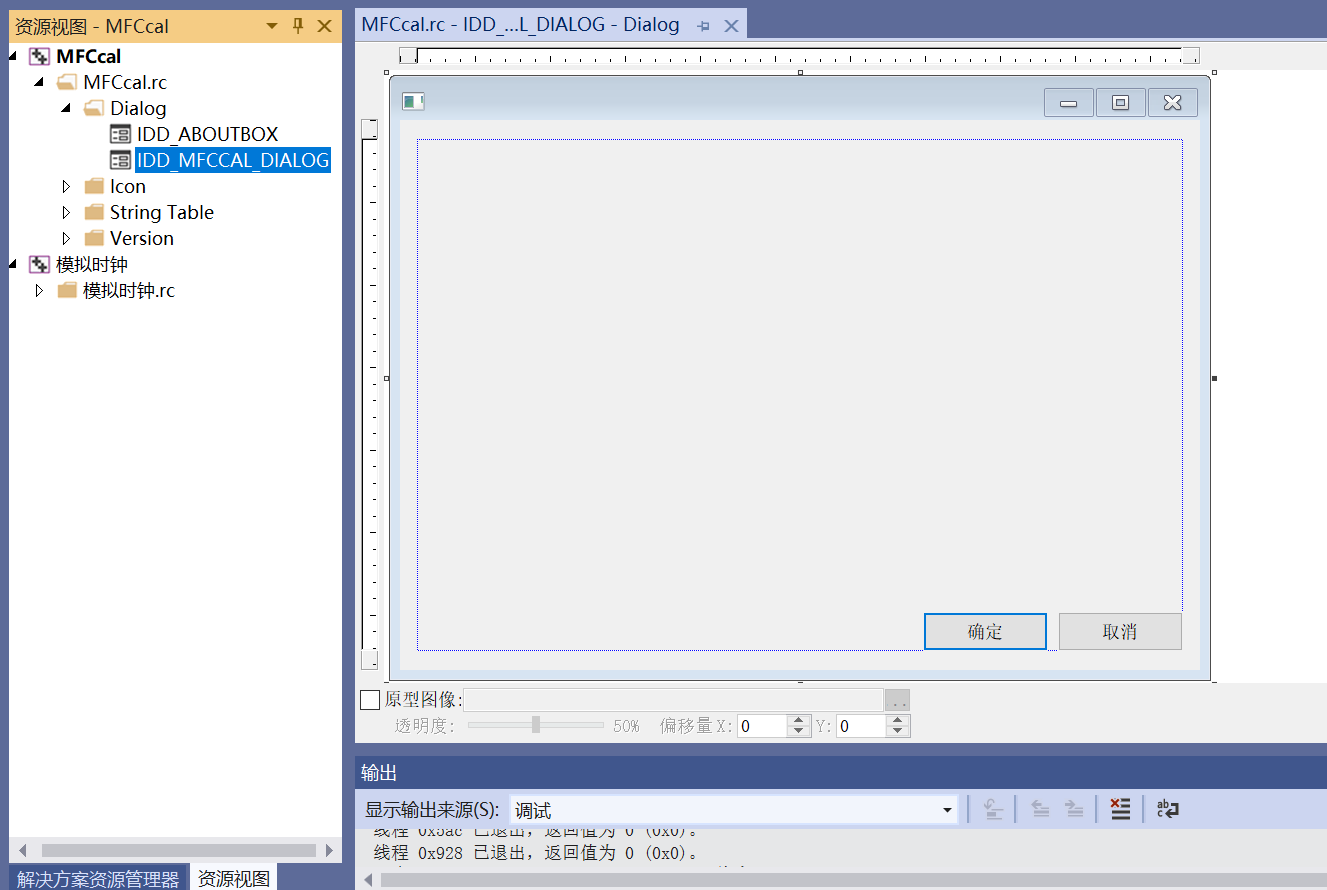Close the MFCcal.rc document tab
The height and width of the screenshot is (890, 1327).
(x=731, y=26)
